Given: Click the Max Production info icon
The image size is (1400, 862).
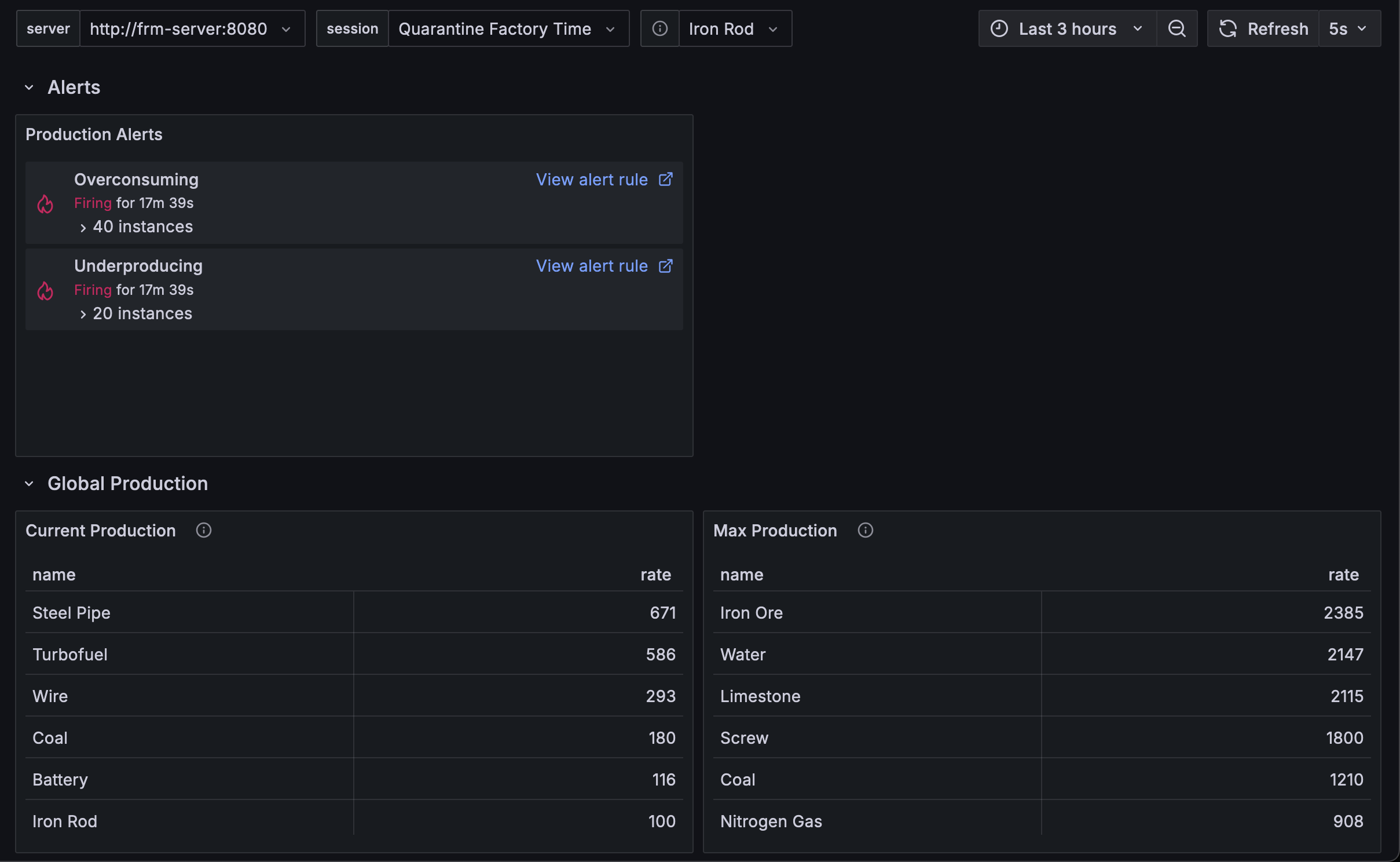Looking at the screenshot, I should 866,530.
